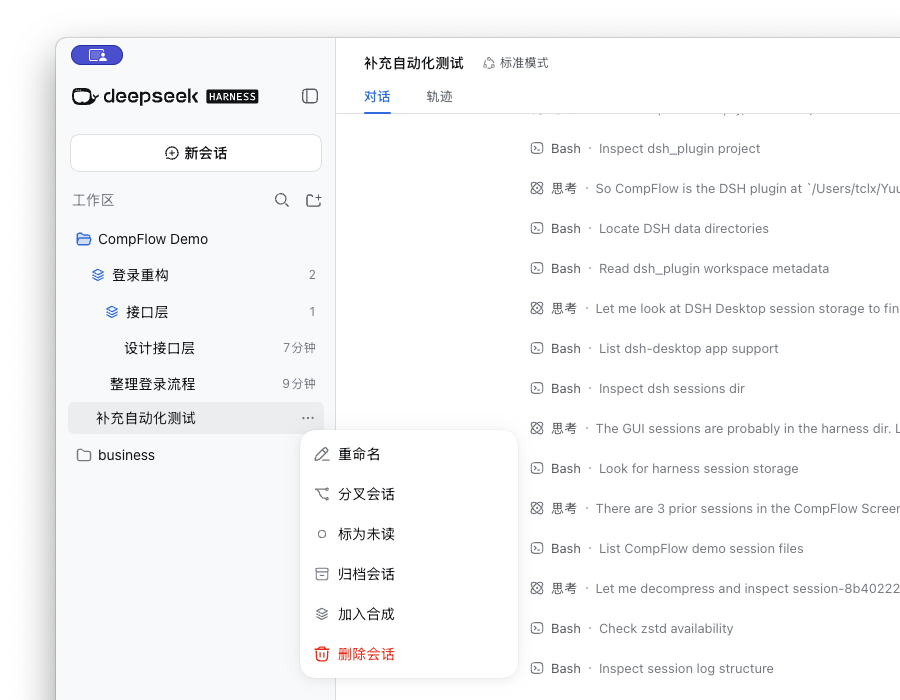Click the 9分钟 timestamp on 整理登录流程

point(299,383)
